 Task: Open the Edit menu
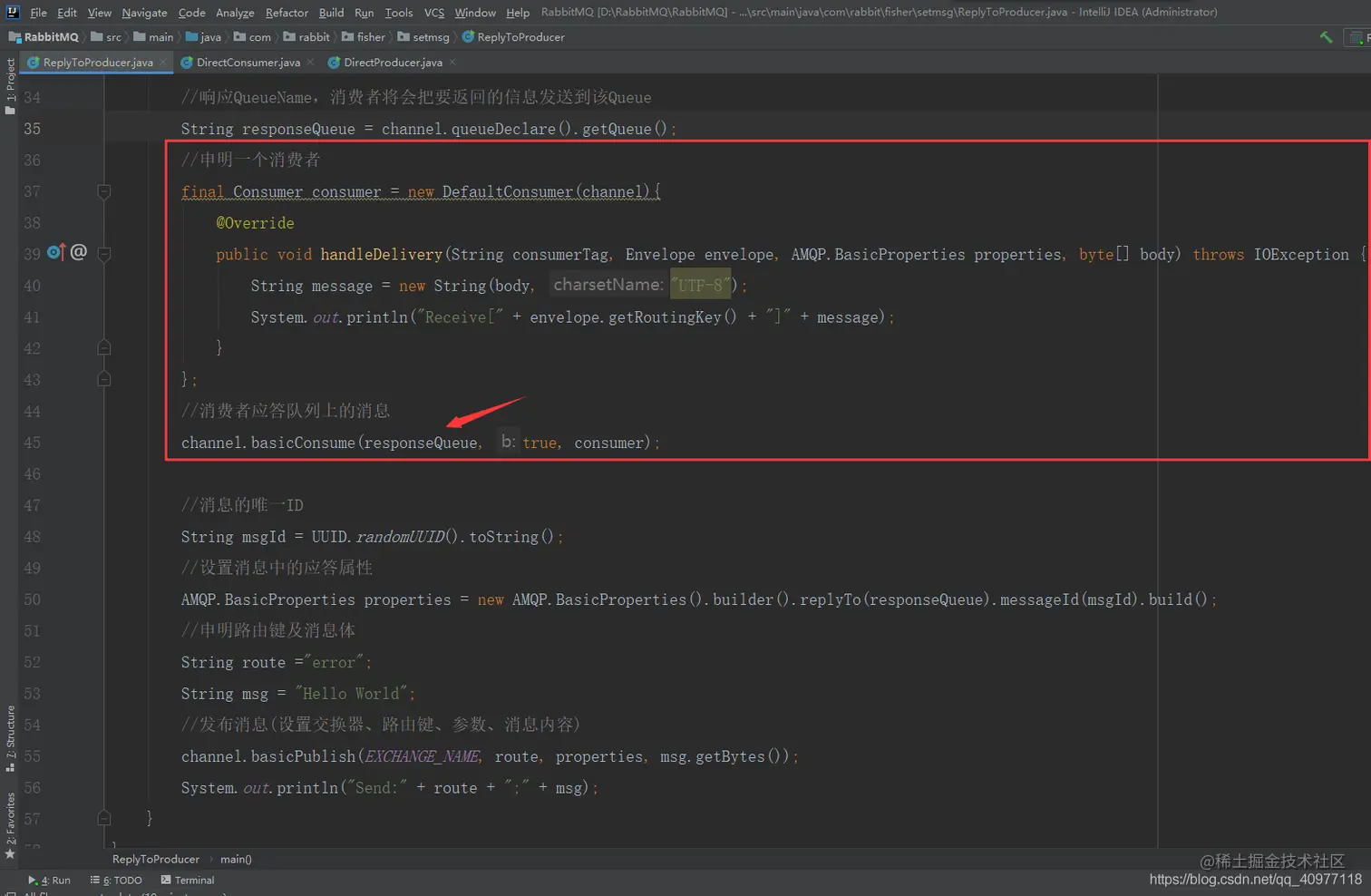pos(67,13)
